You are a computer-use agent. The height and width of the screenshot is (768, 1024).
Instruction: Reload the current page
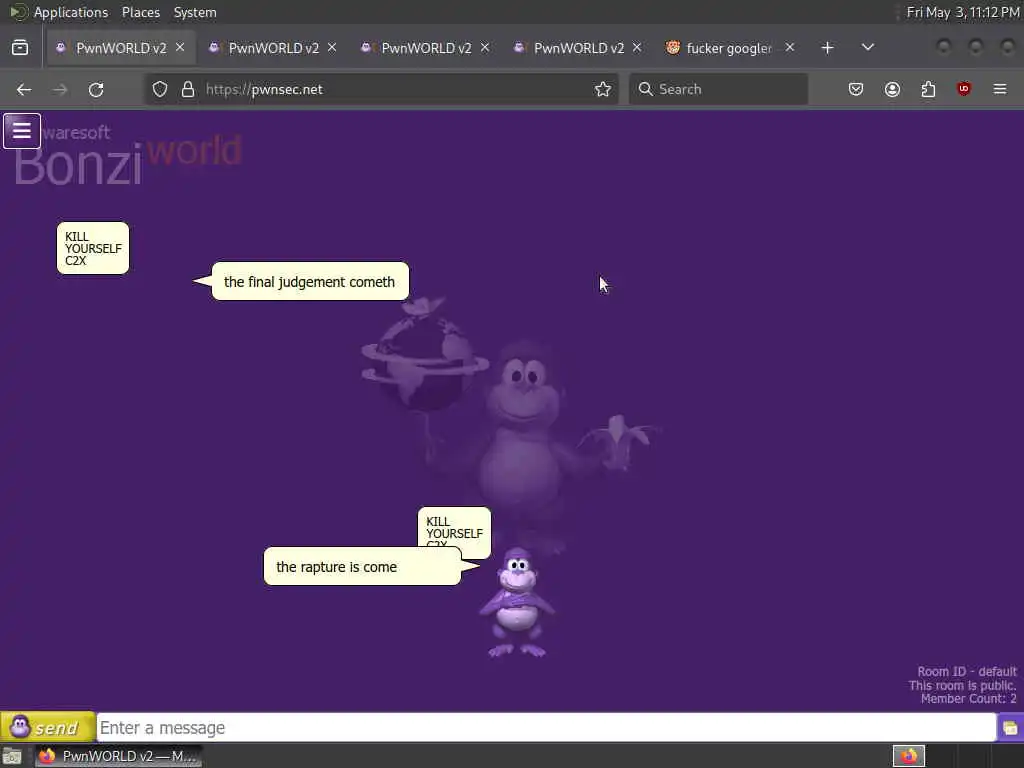[96, 89]
